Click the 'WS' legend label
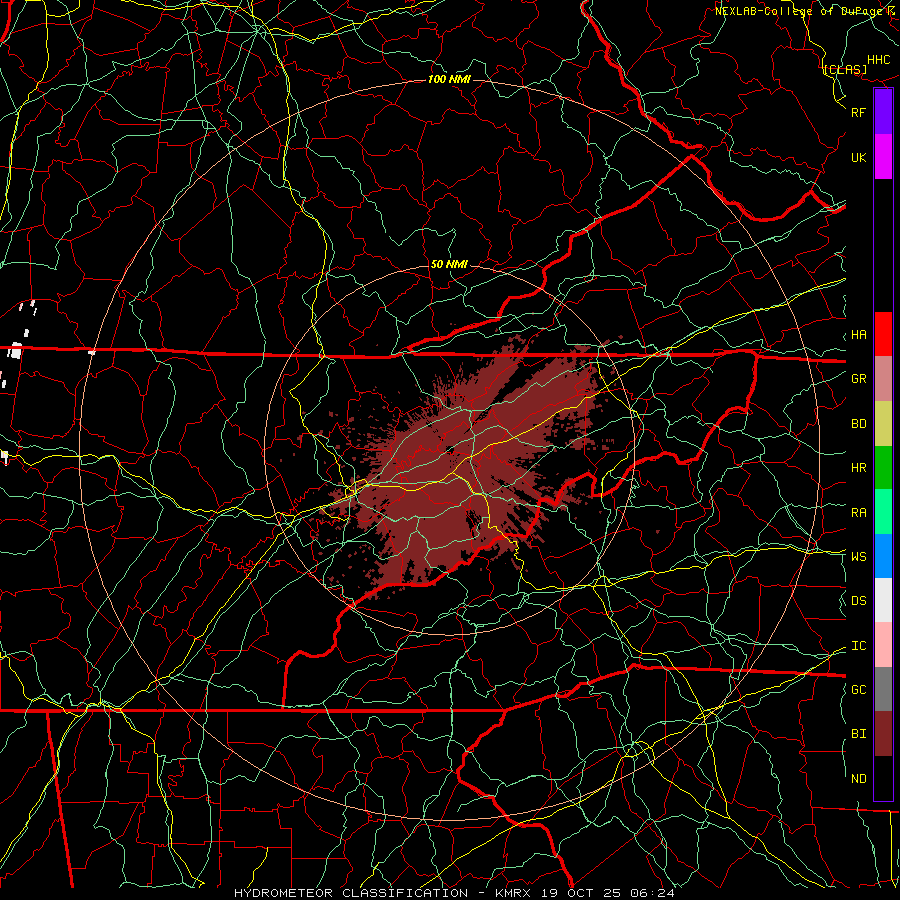 pos(859,556)
